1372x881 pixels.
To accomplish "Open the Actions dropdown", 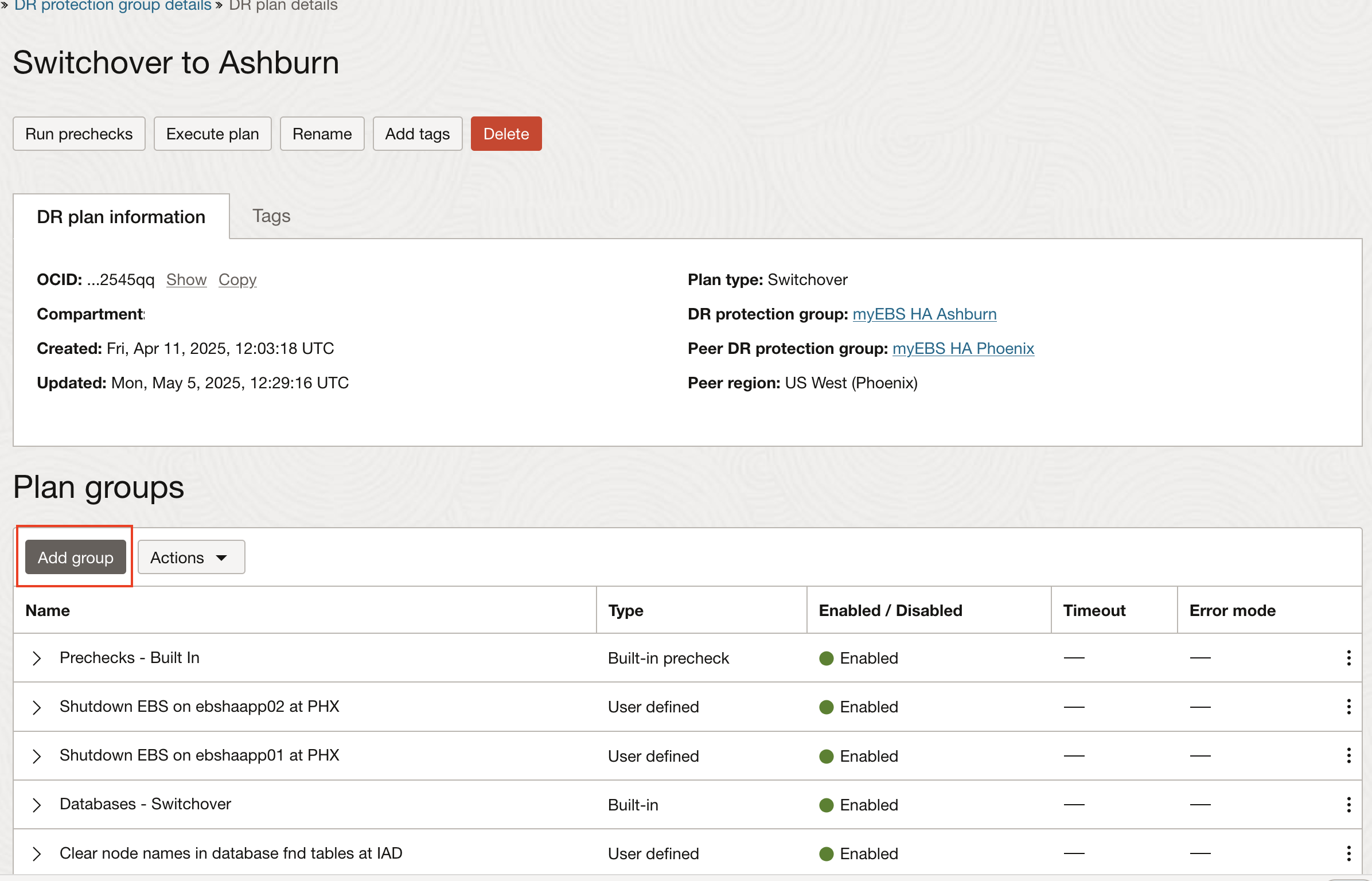I will (191, 558).
